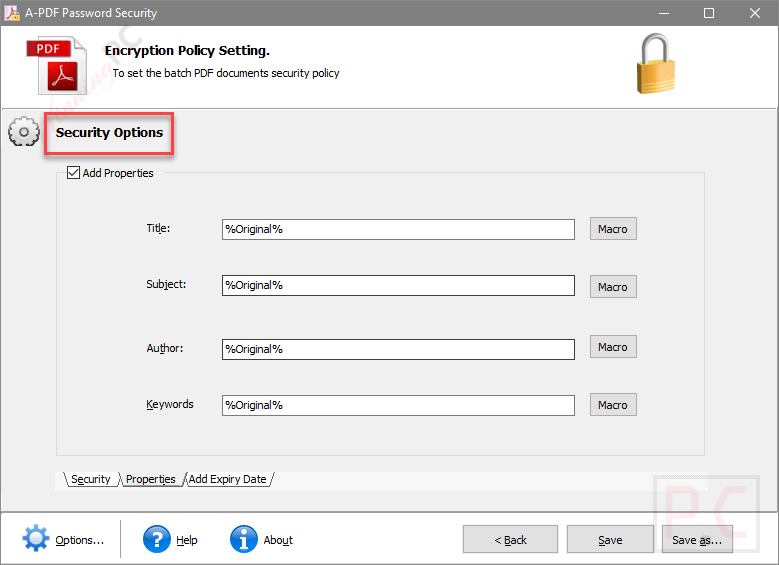
Task: Close the A-PDF Password Security window
Action: coord(755,13)
